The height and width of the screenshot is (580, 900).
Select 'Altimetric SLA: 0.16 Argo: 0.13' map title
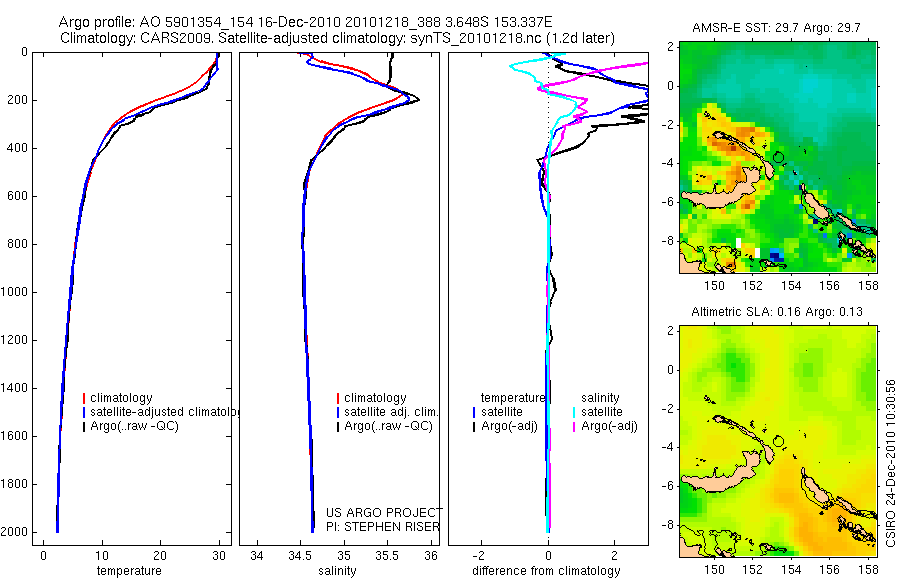(777, 312)
